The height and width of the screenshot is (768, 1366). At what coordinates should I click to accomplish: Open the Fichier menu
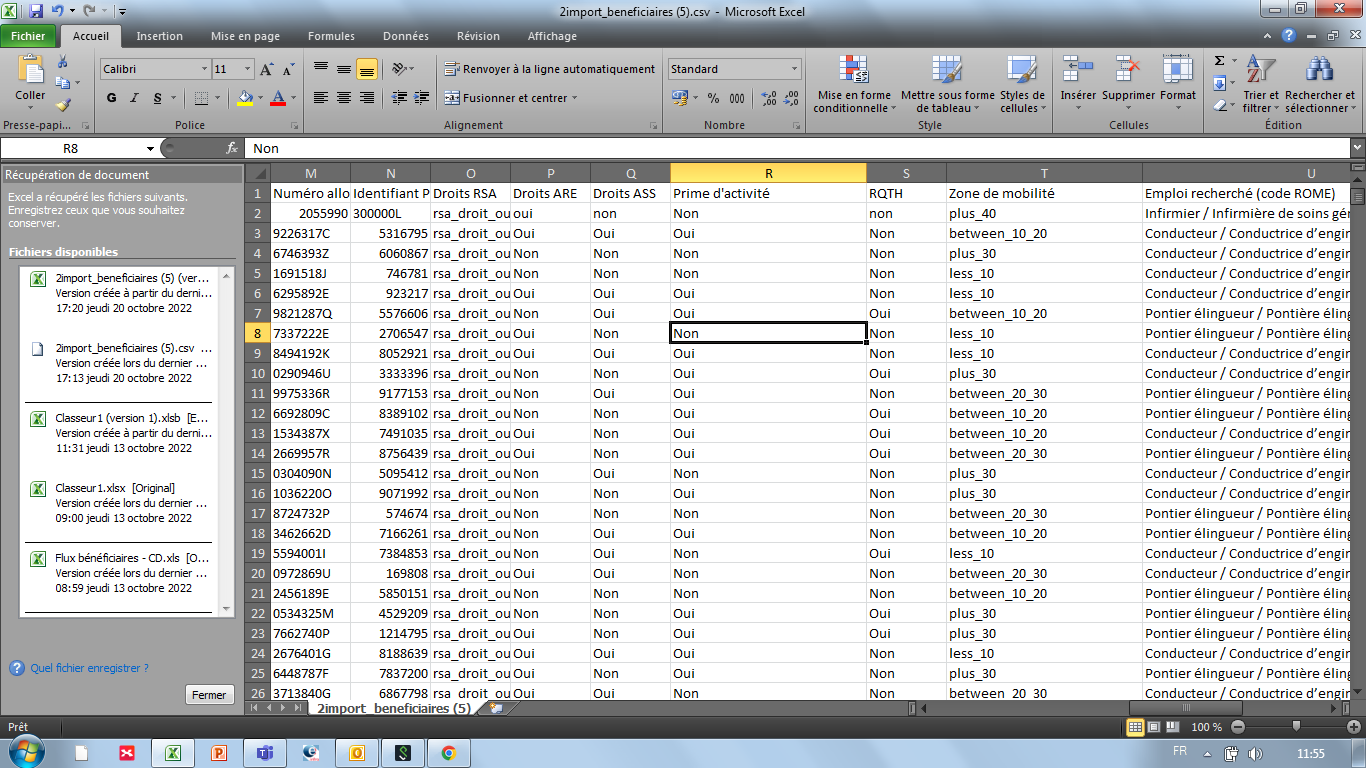[29, 36]
